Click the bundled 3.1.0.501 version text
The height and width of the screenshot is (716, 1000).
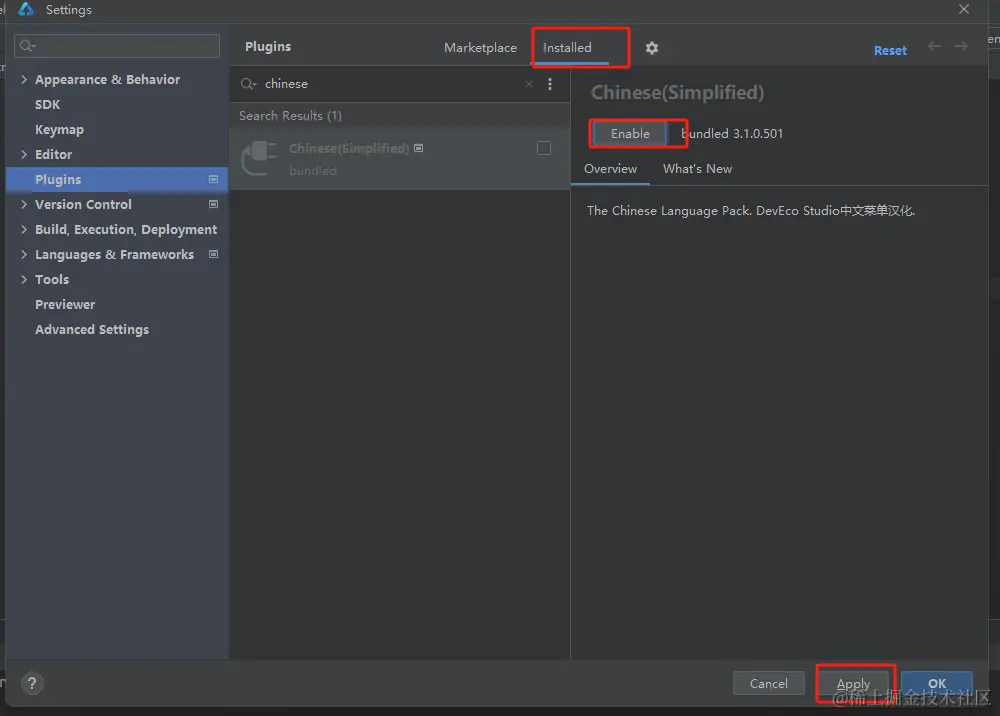[x=732, y=134]
